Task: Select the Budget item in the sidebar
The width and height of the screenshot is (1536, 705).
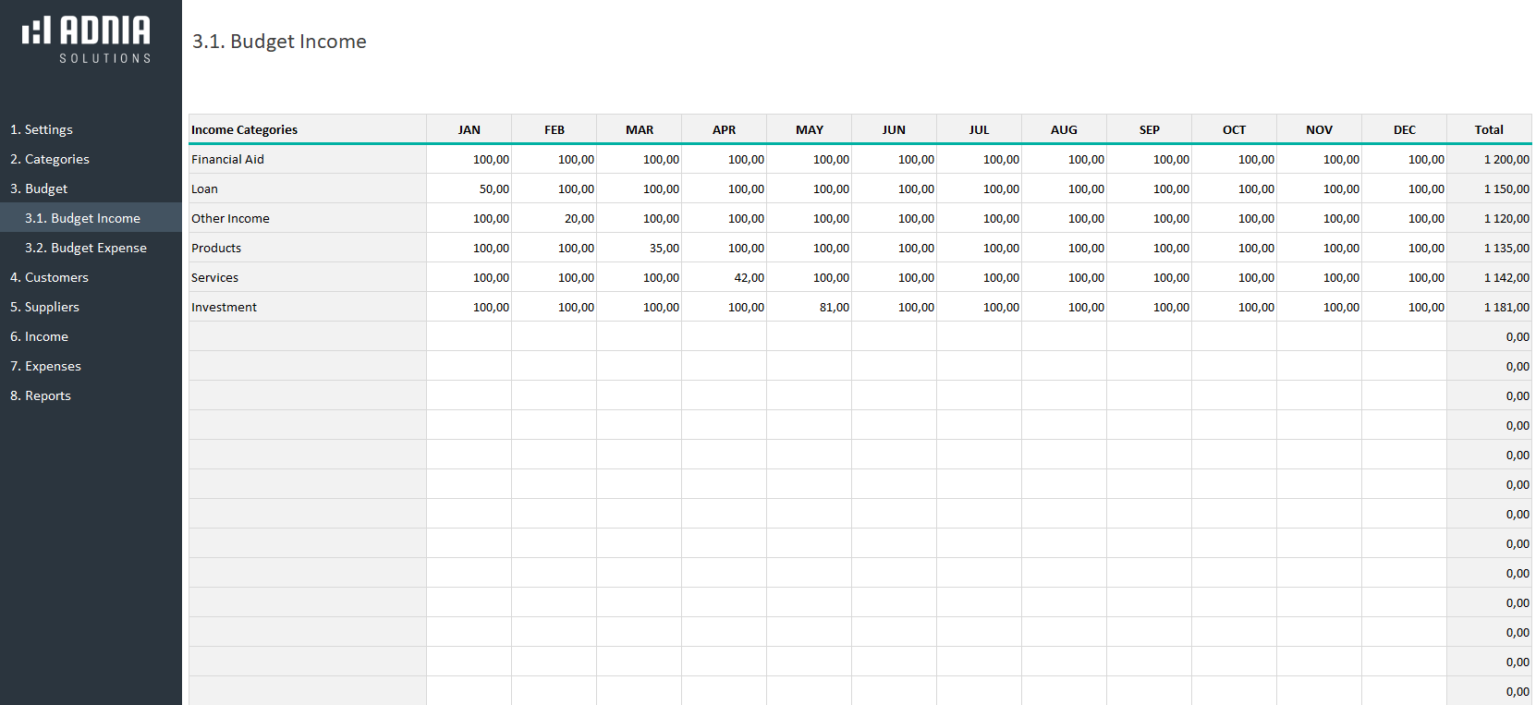Action: point(38,188)
